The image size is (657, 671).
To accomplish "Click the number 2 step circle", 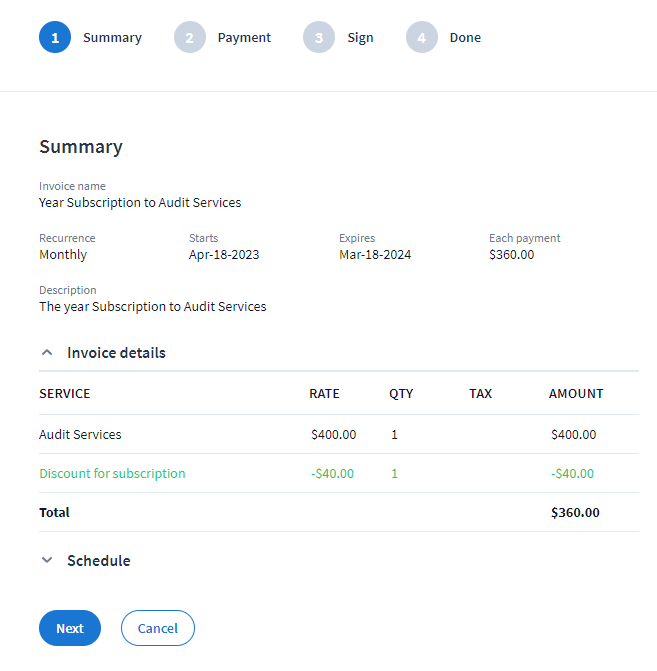I will [189, 38].
